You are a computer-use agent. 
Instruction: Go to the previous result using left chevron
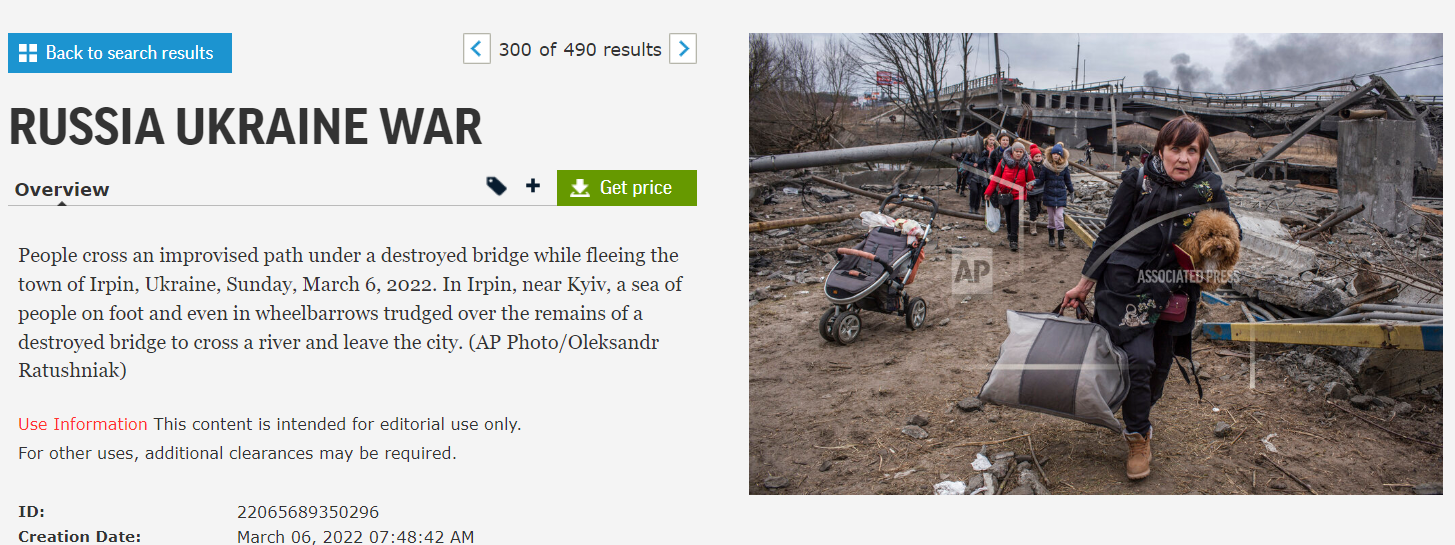point(477,49)
